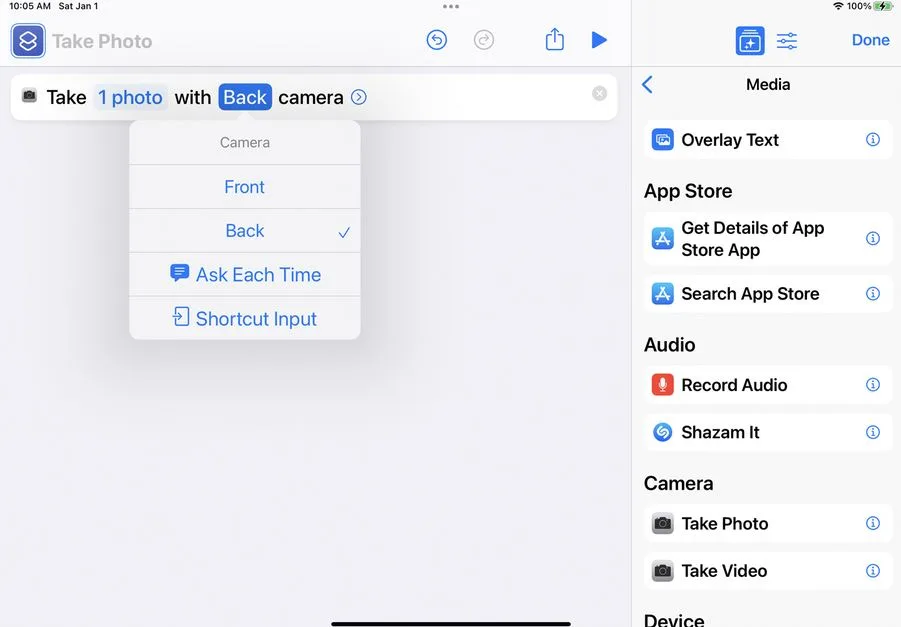Remove the Take Photo action with X
901x627 pixels.
[599, 93]
